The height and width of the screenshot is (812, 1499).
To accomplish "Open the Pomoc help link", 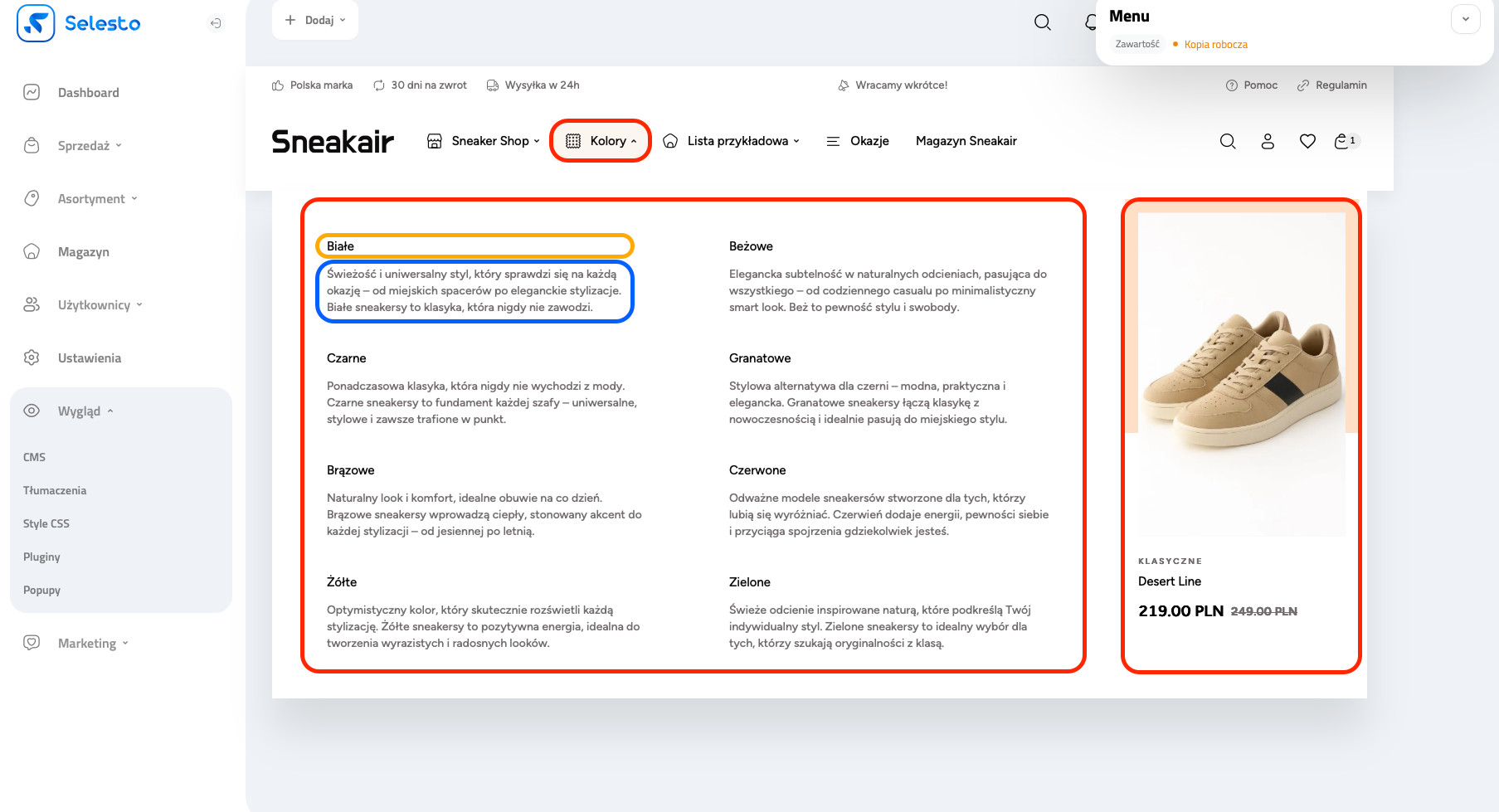I will point(1259,85).
